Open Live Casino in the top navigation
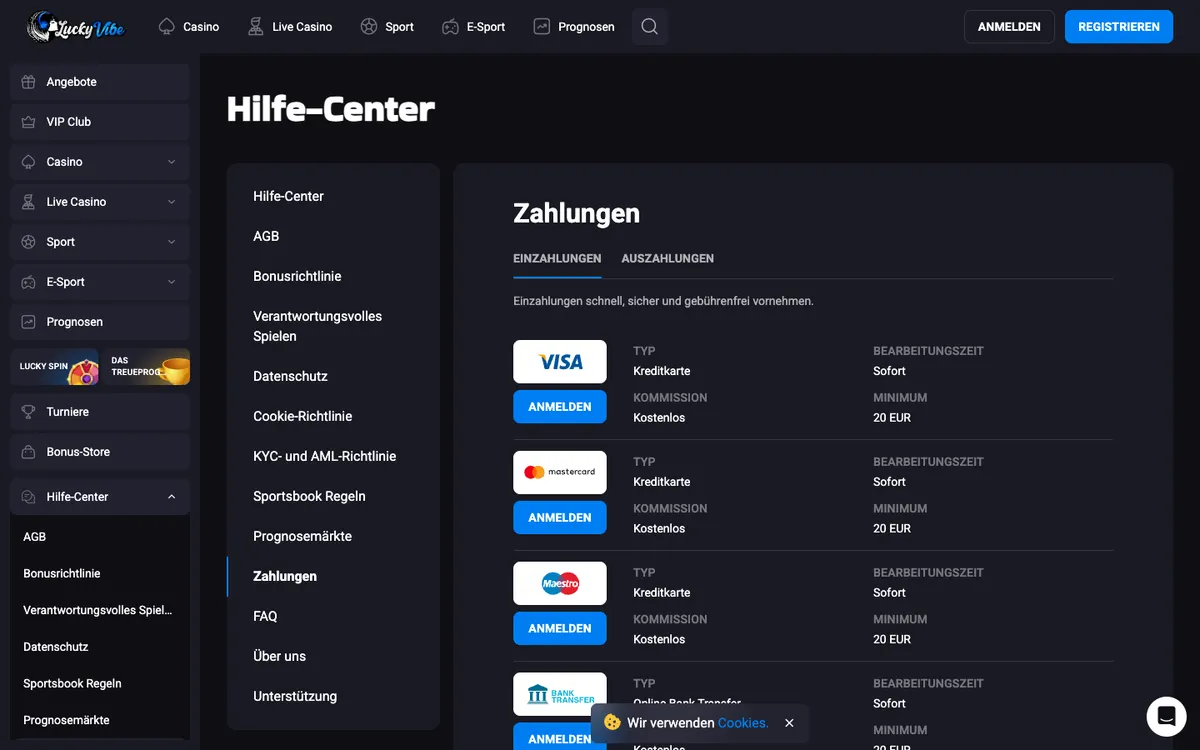Image resolution: width=1200 pixels, height=750 pixels. (290, 27)
